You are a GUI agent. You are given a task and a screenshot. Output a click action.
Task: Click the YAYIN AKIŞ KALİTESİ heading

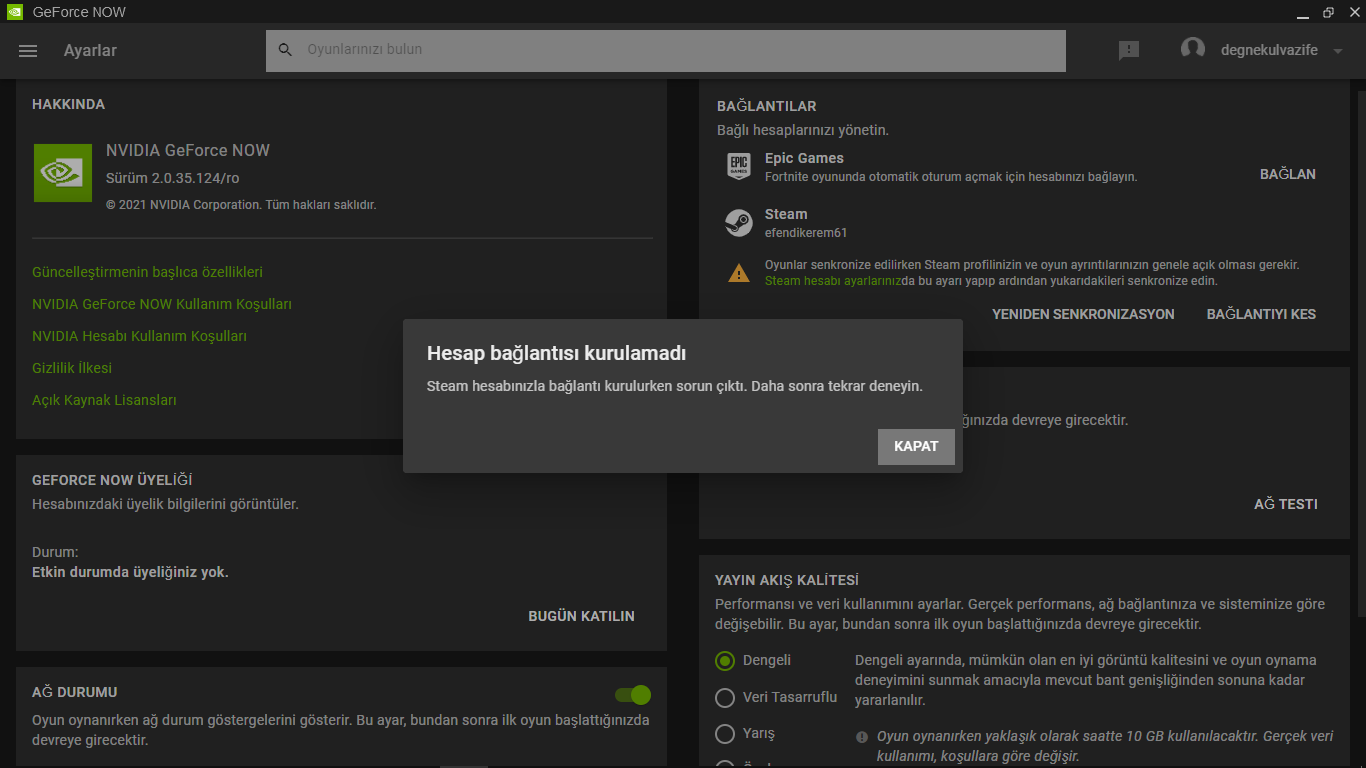pyautogui.click(x=787, y=580)
